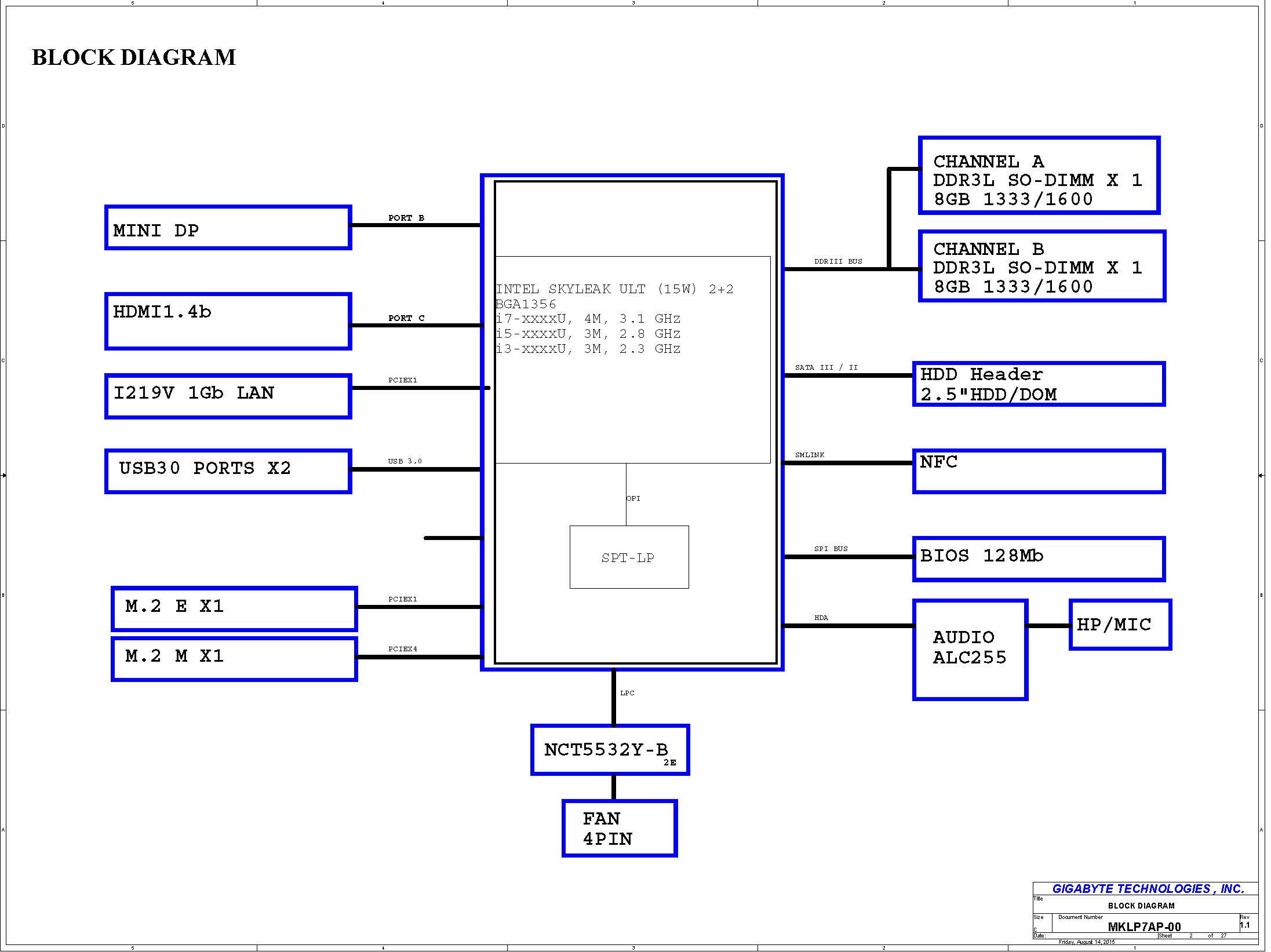Select the CHANNEL B DDR3L SO-DIMM block
This screenshot has width=1271, height=952.
click(x=1041, y=267)
